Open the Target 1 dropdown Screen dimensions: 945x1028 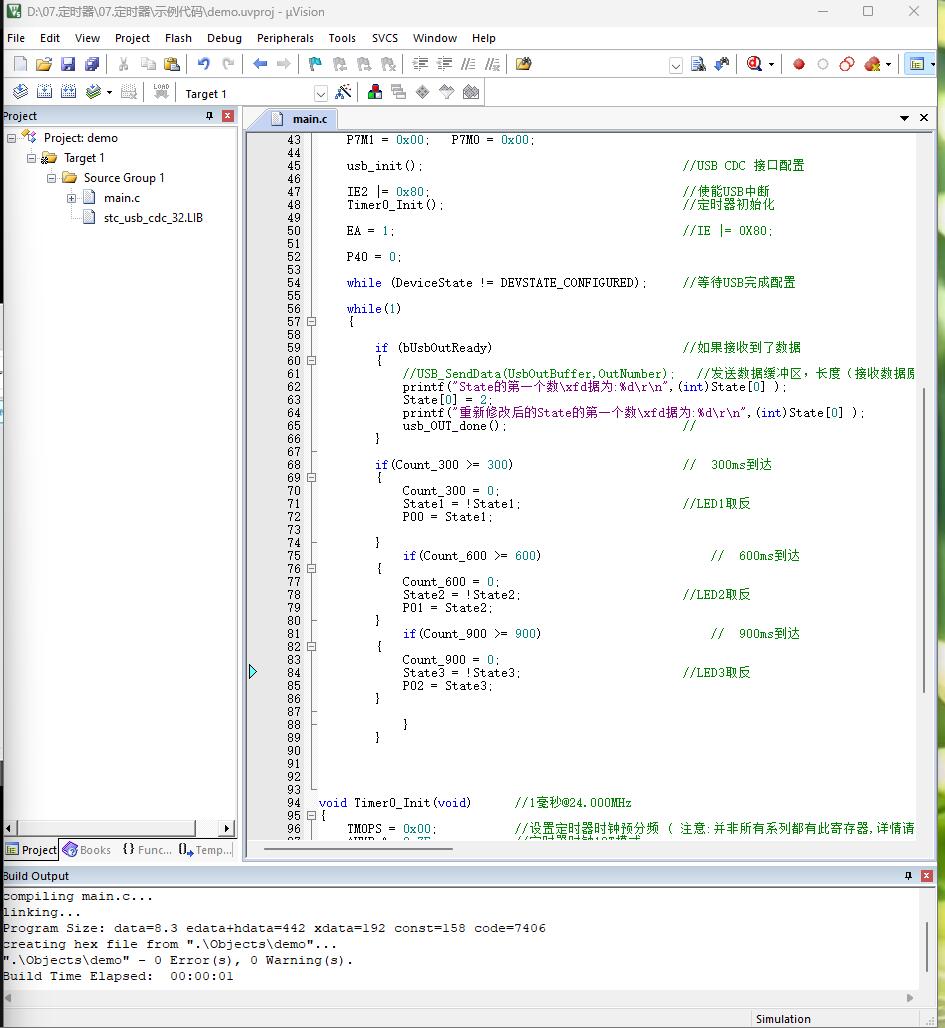[321, 94]
